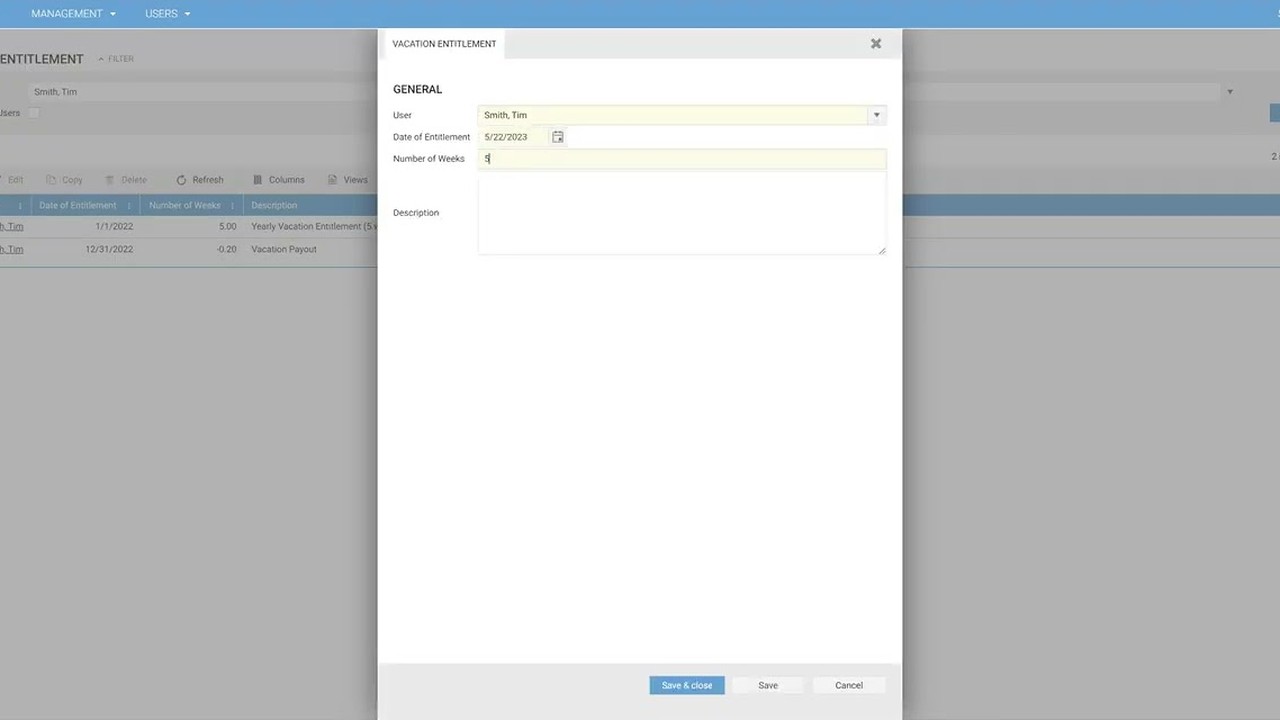Click the Refresh icon in background toolbar
This screenshot has height=720, width=1280.
pos(181,180)
